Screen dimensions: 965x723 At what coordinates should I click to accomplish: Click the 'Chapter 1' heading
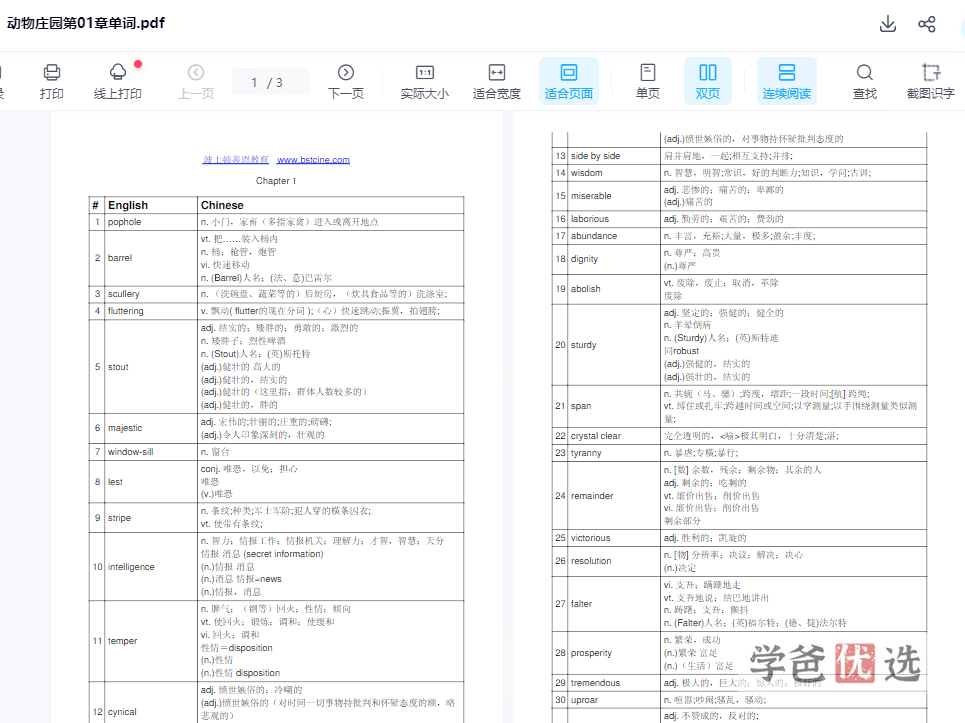(276, 181)
